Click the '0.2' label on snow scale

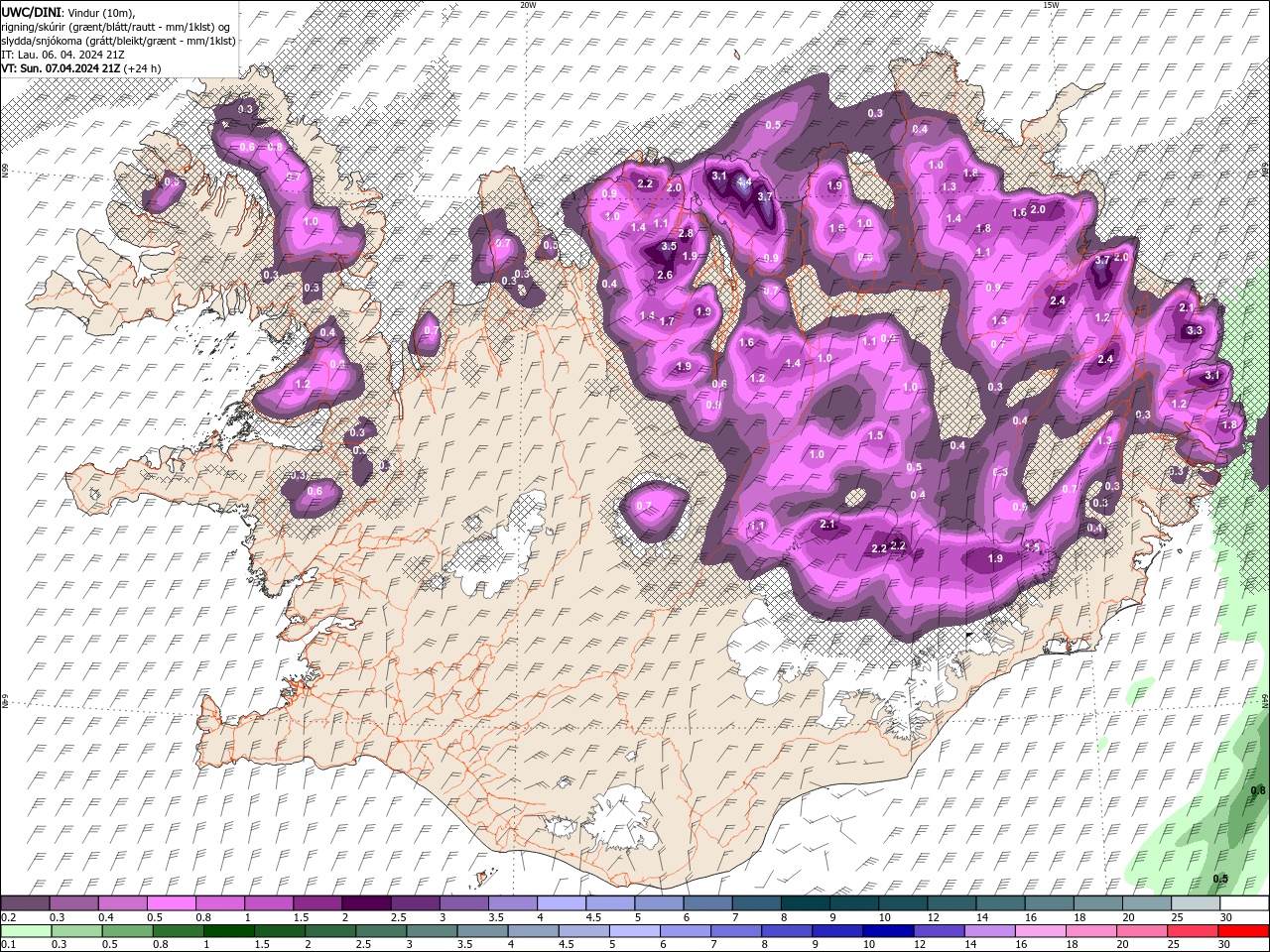[x=8, y=917]
